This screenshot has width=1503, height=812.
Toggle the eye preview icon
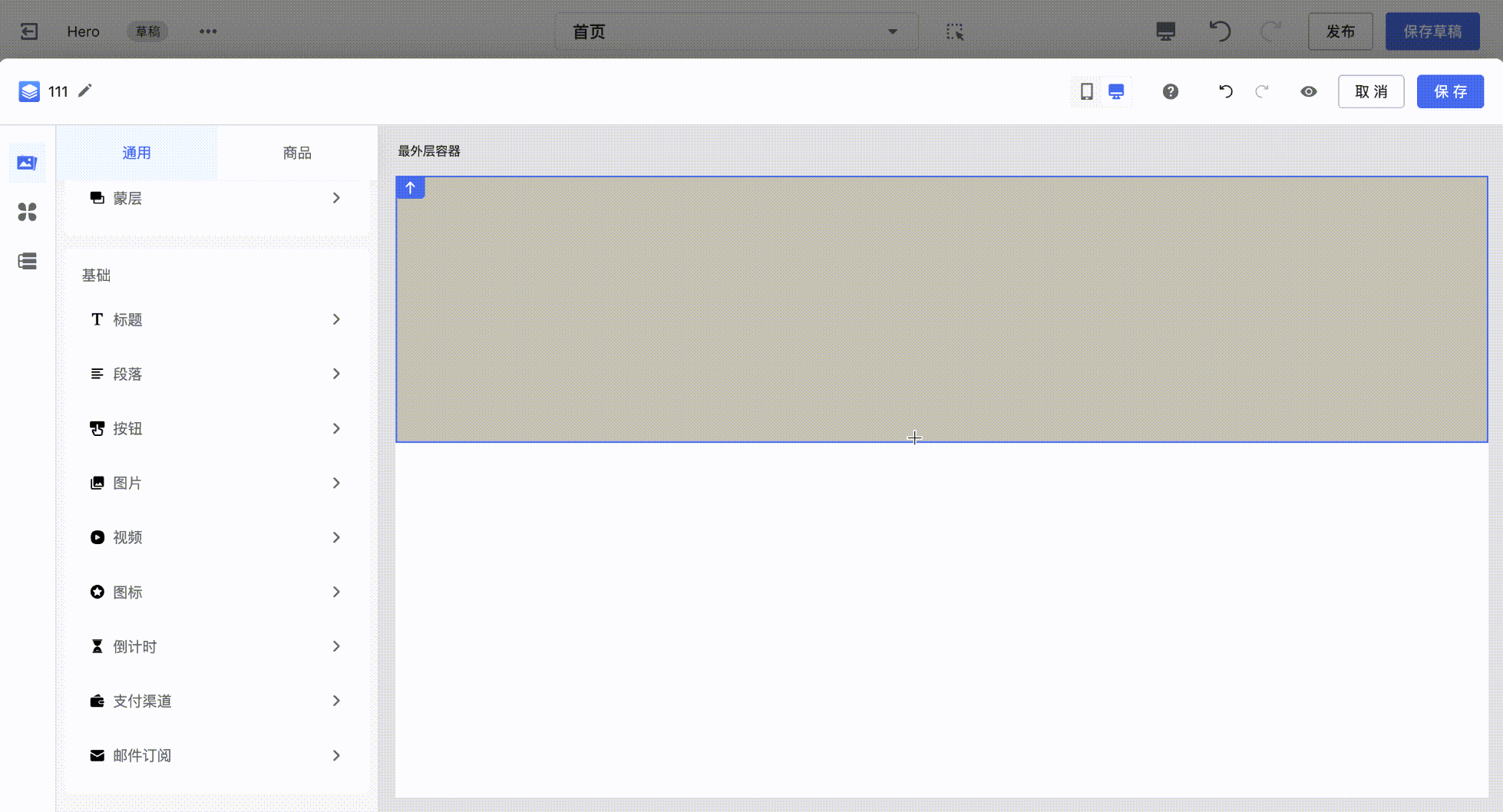point(1308,91)
